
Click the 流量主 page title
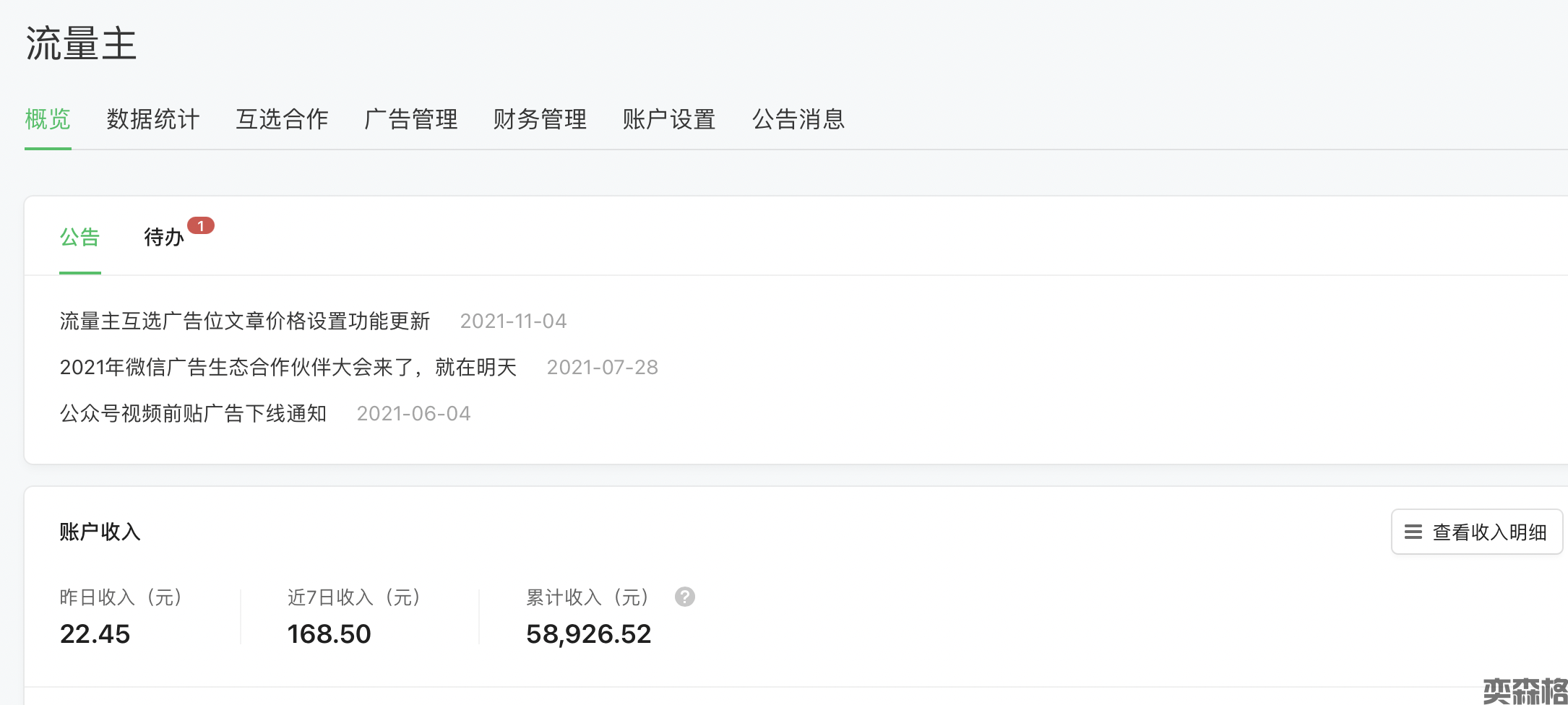(81, 43)
